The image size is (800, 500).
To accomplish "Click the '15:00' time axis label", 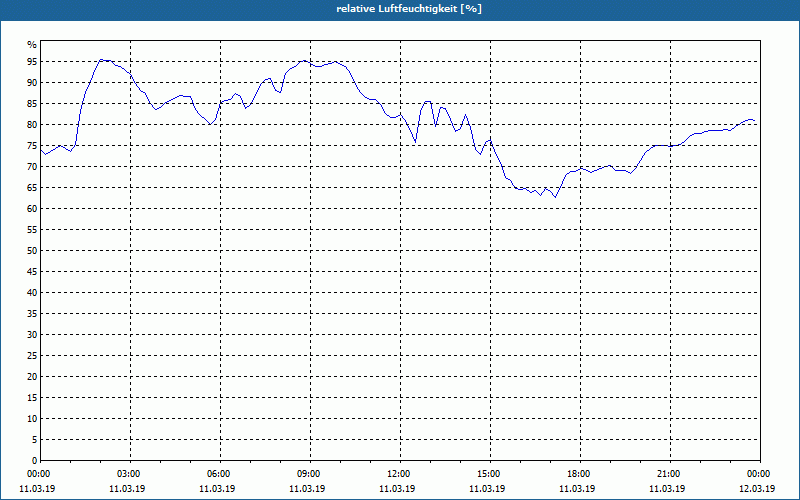I will click(490, 474).
